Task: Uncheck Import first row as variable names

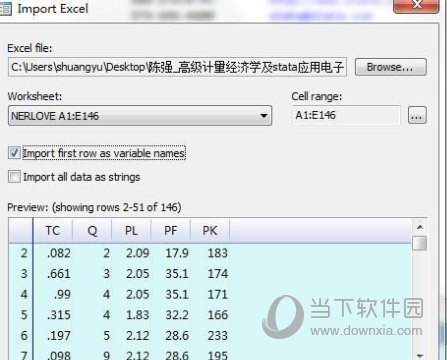Action: coord(14,153)
